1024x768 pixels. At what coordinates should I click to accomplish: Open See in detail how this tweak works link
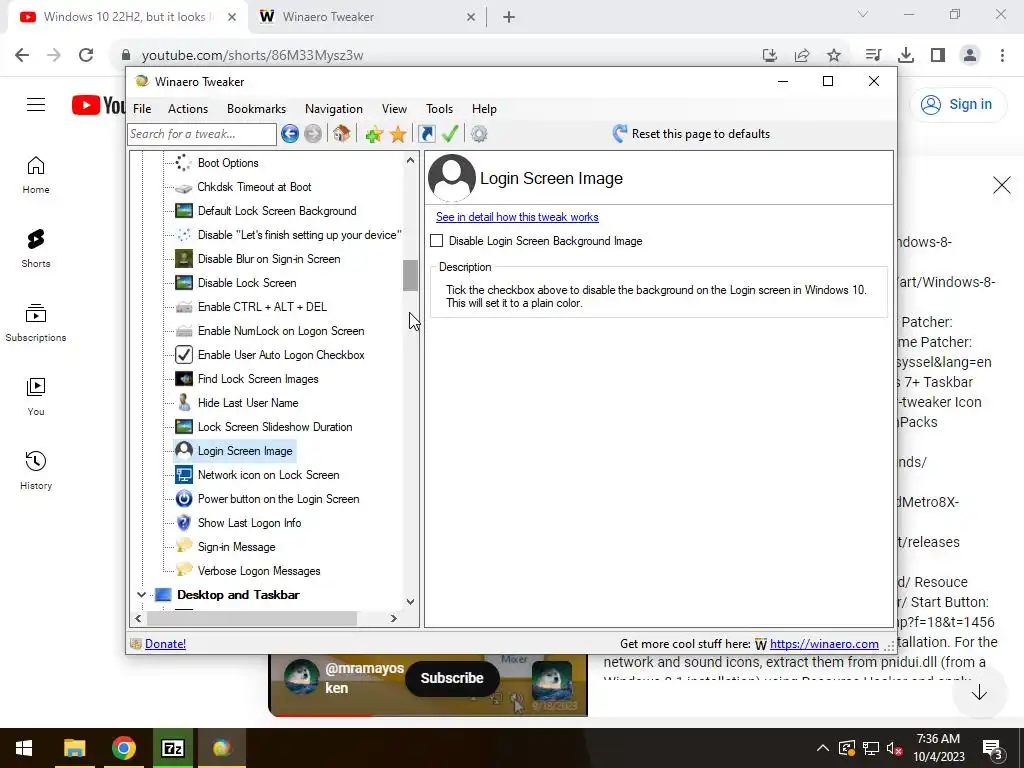pyautogui.click(x=517, y=217)
